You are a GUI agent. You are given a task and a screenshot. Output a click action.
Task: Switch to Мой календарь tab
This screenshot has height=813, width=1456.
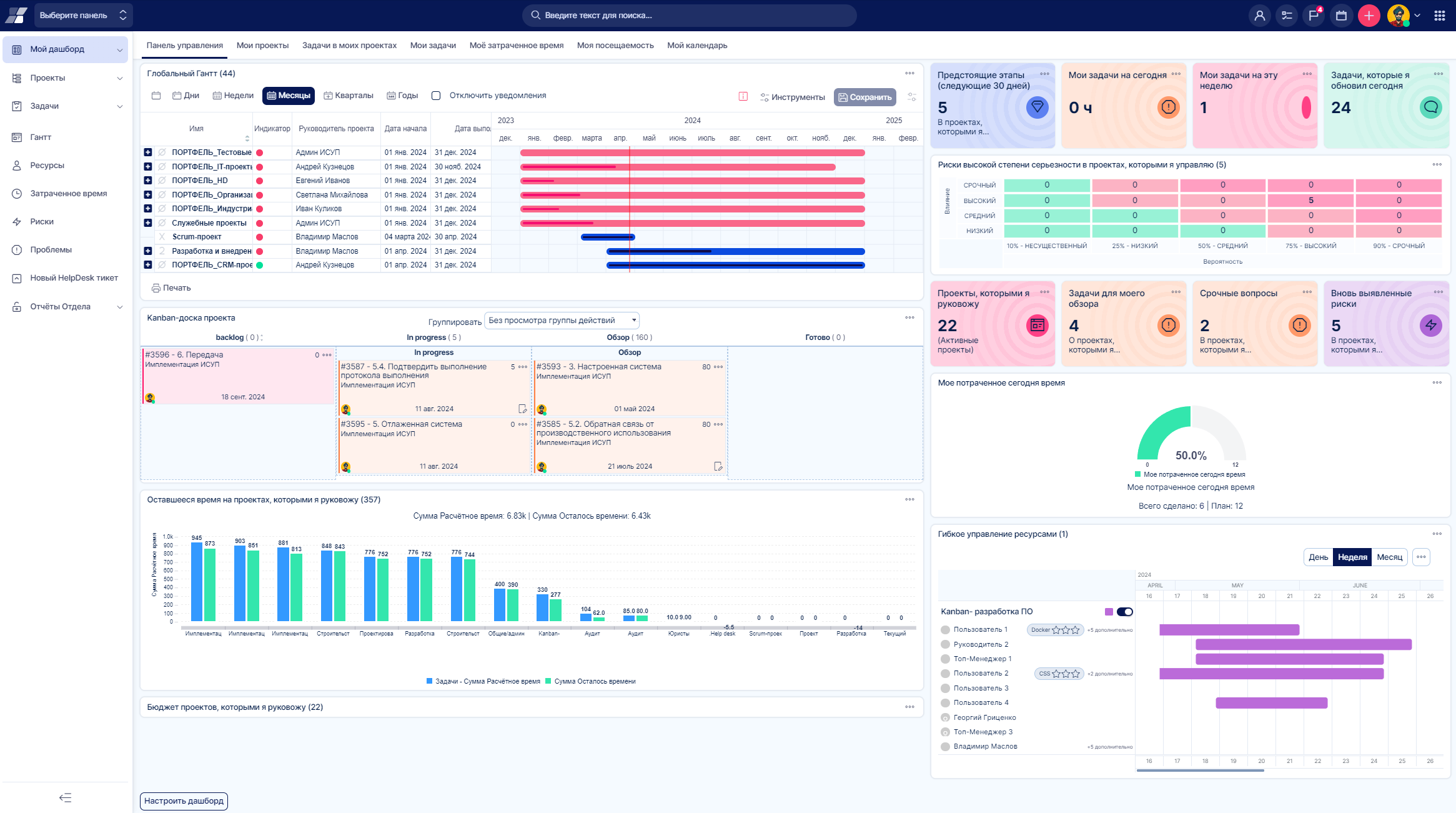pyautogui.click(x=697, y=46)
